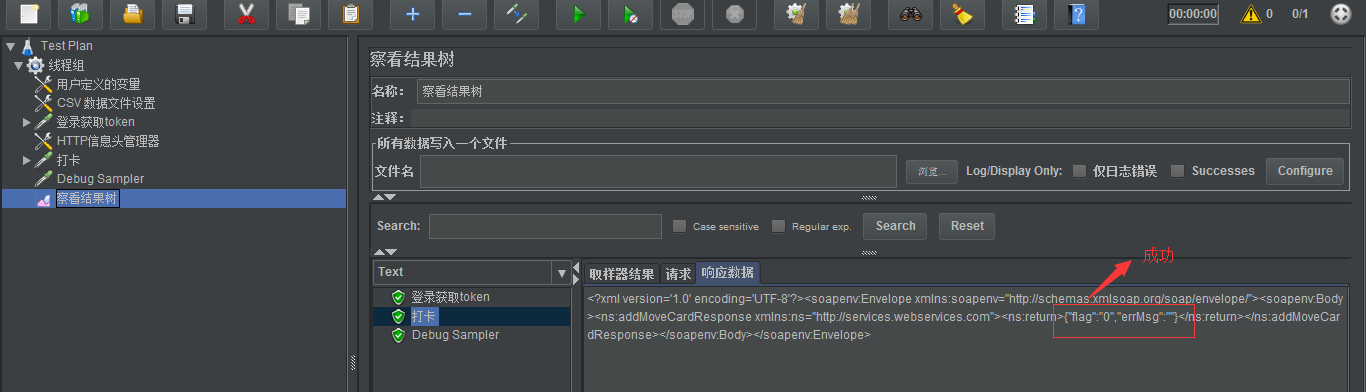Select Debug Sampler in test plan tree

click(100, 179)
